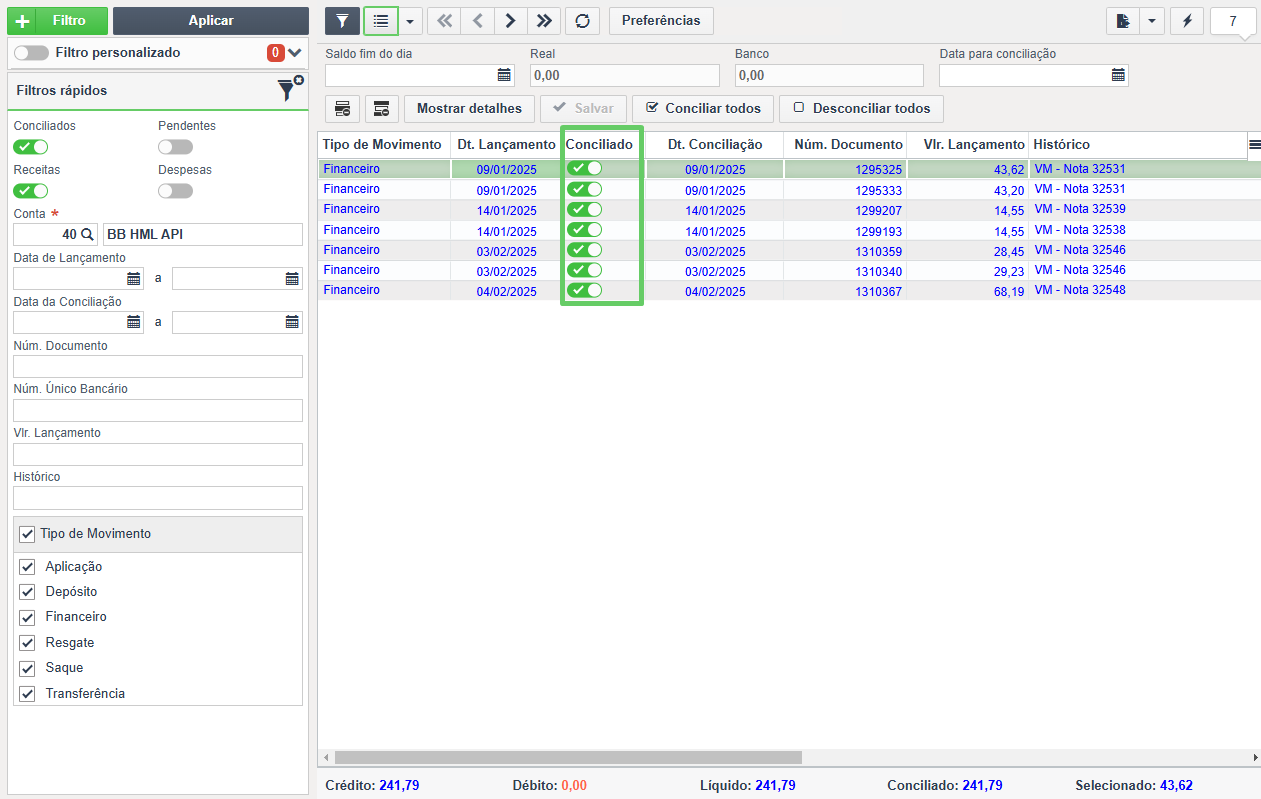The width and height of the screenshot is (1261, 799).
Task: Switch to list view mode icon
Action: pos(381,21)
